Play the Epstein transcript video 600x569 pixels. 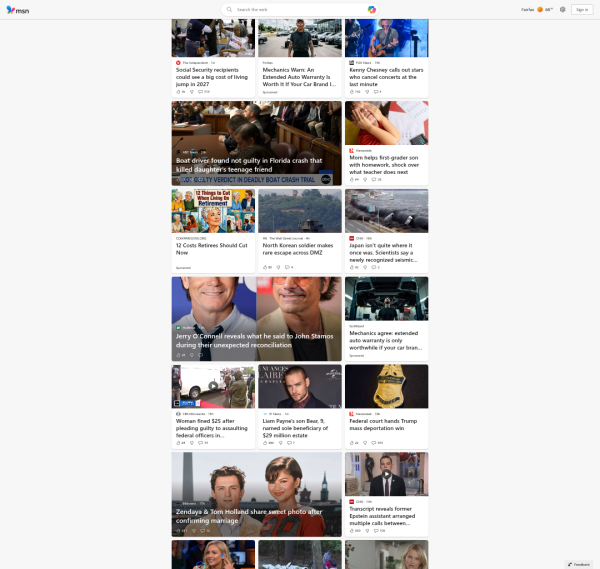(386, 474)
